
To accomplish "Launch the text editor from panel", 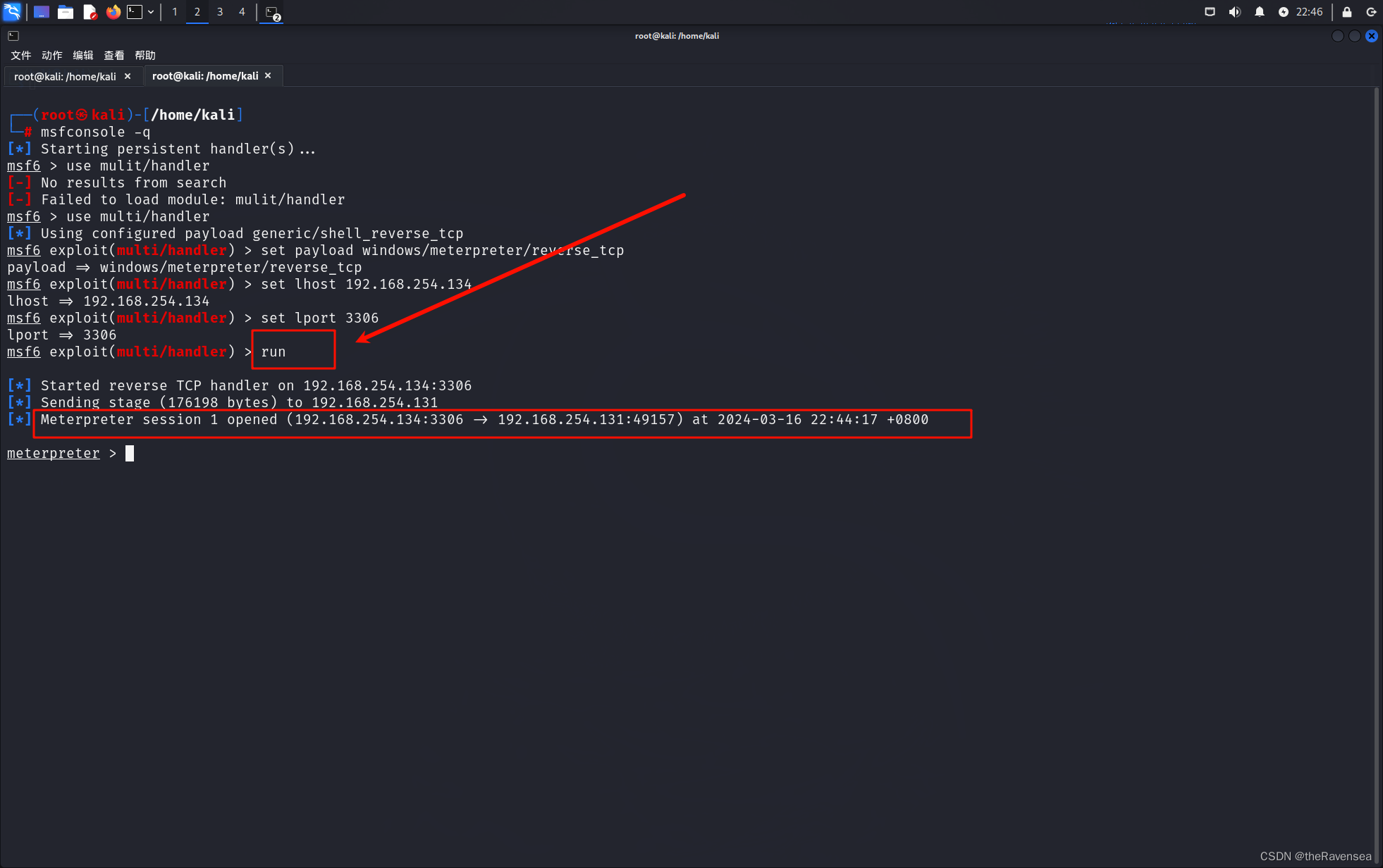I will point(90,12).
